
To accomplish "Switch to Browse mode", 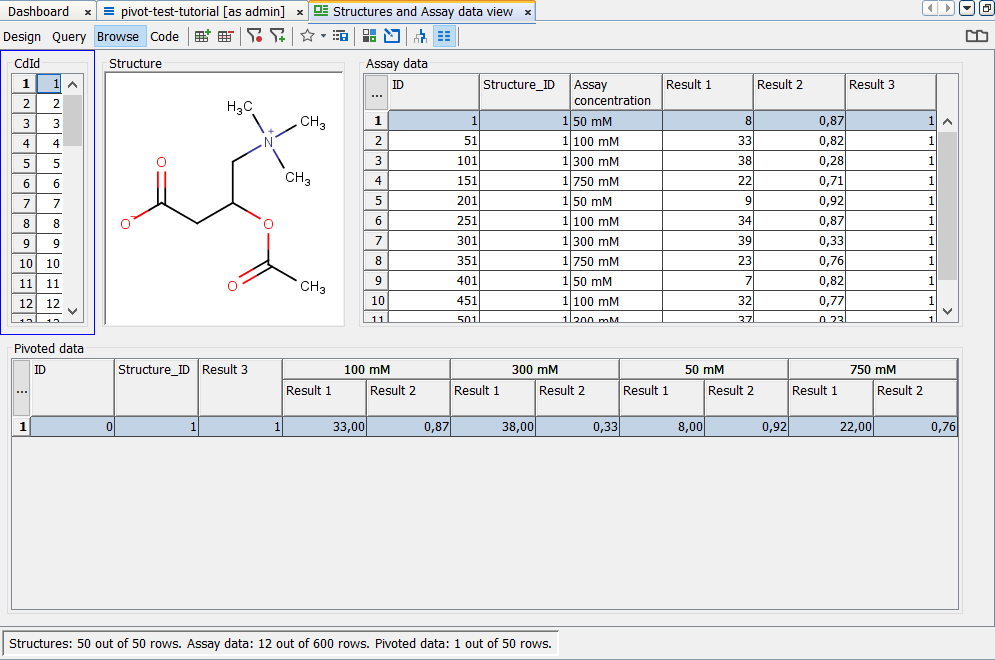I will (118, 36).
